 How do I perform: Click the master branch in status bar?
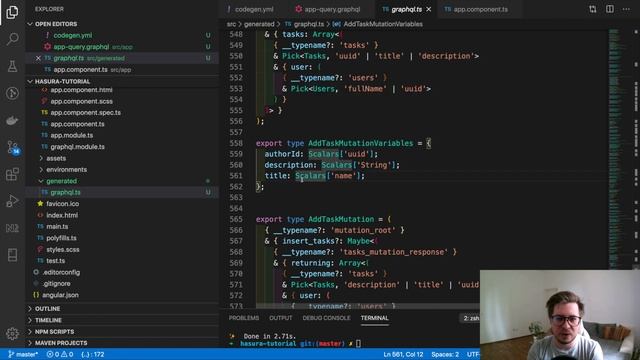pyautogui.click(x=23, y=354)
